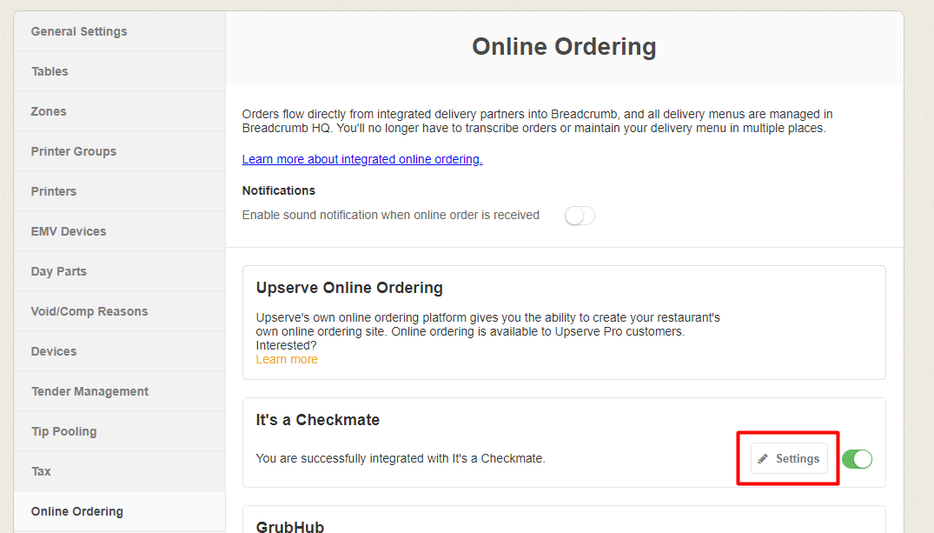Open Tax settings
Viewport: 934px width, 533px height.
coord(41,471)
